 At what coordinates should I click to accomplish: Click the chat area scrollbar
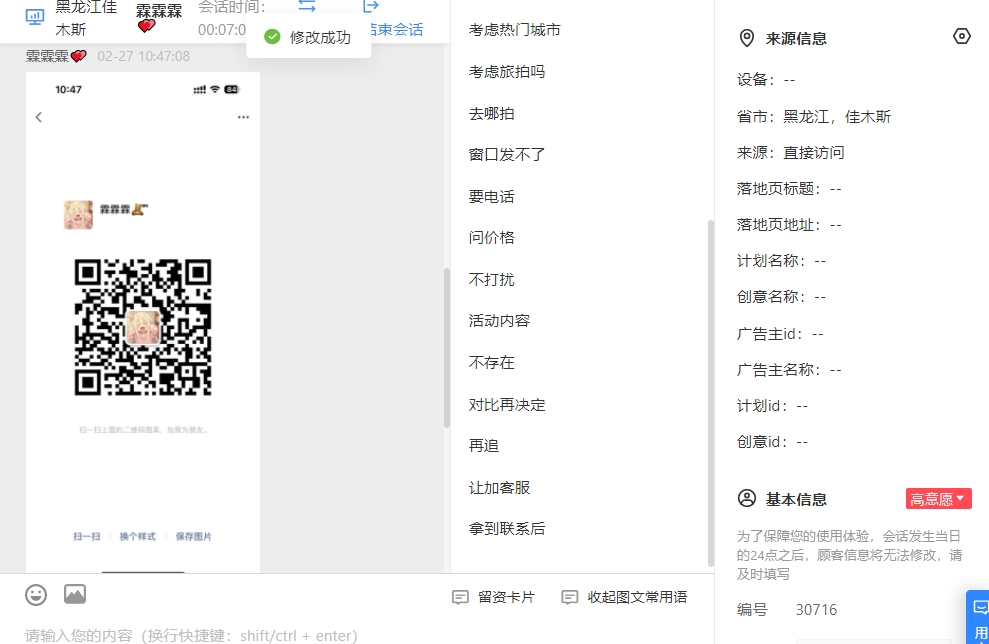[447, 348]
